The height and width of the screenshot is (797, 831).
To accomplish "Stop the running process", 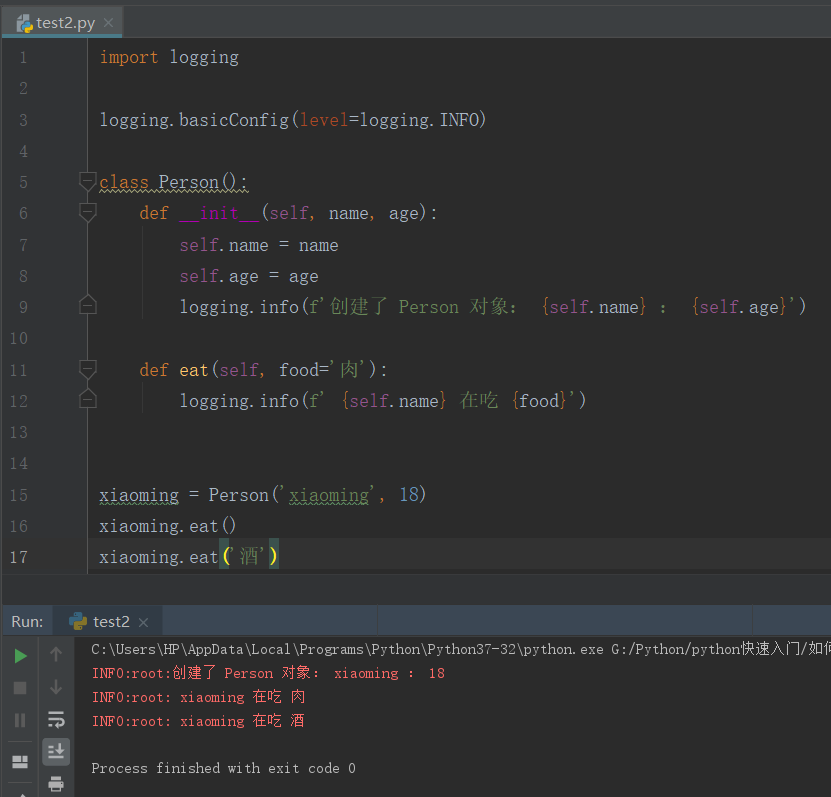I will [20, 688].
